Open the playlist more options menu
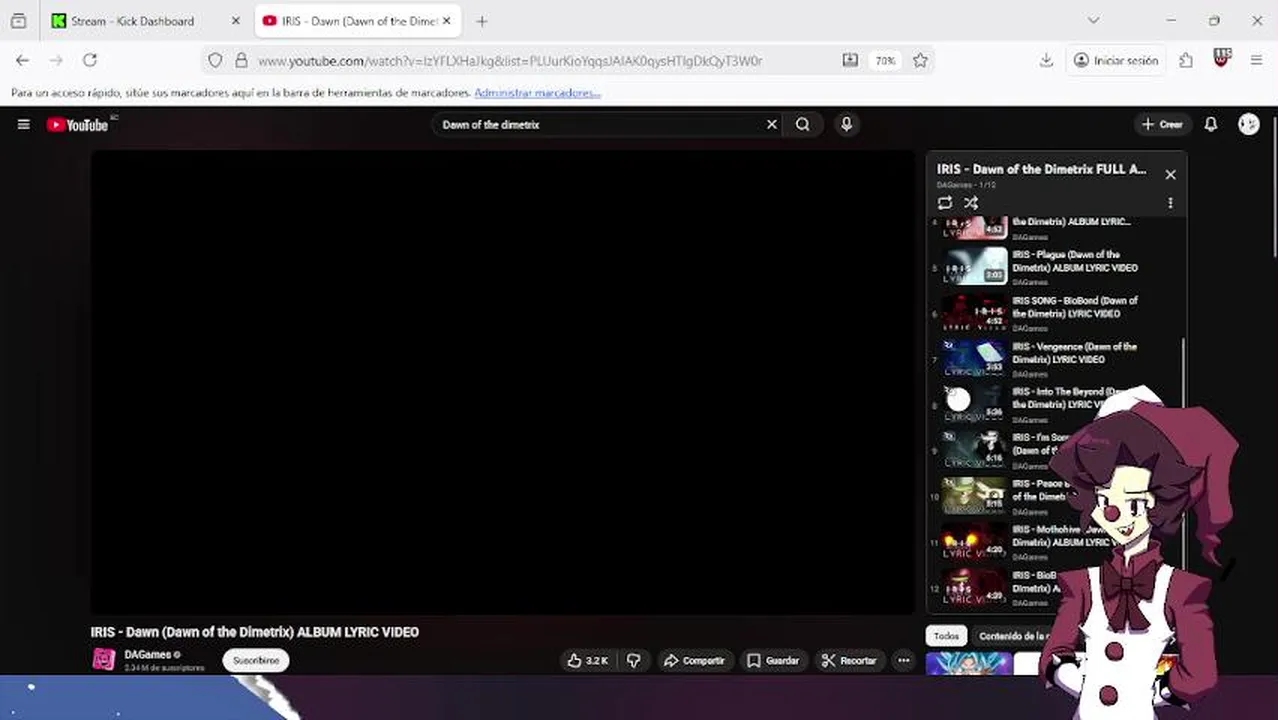The width and height of the screenshot is (1278, 720). pyautogui.click(x=1170, y=203)
